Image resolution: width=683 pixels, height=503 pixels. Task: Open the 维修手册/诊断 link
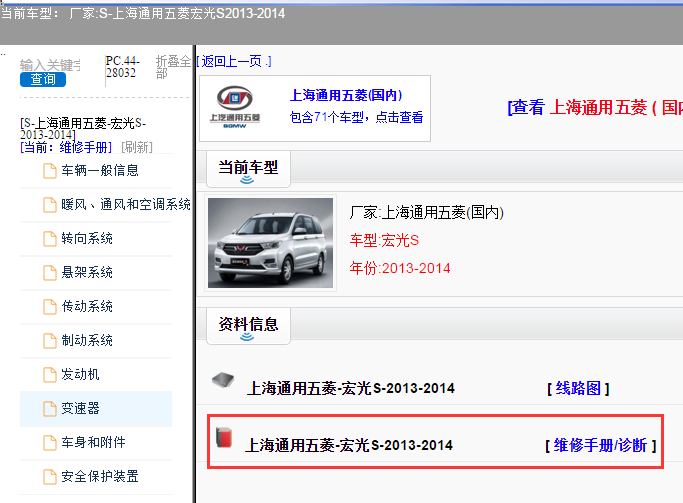[x=600, y=445]
